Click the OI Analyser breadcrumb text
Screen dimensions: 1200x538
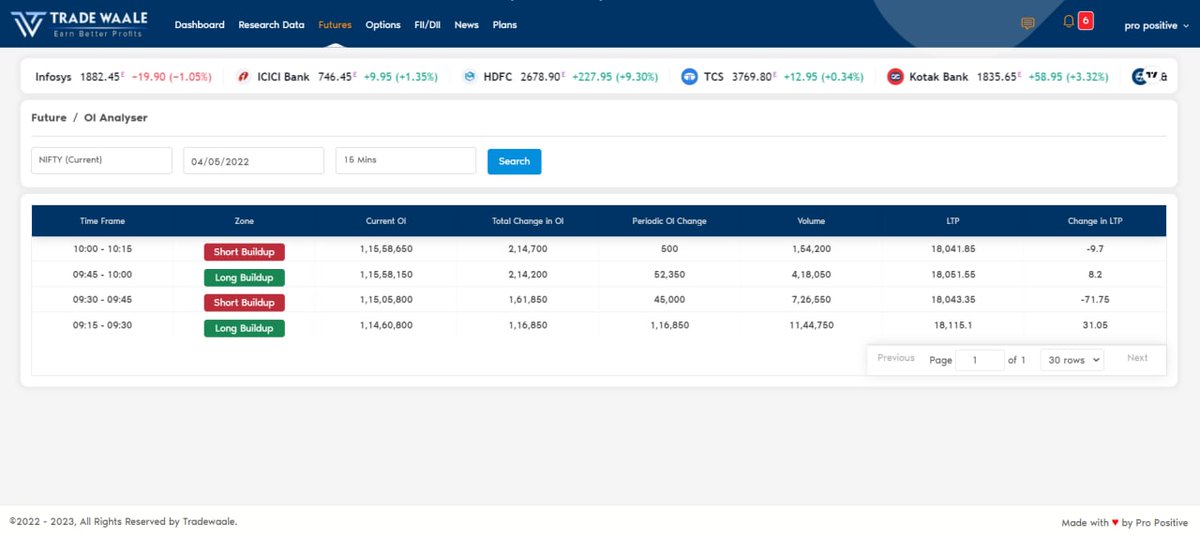point(115,118)
